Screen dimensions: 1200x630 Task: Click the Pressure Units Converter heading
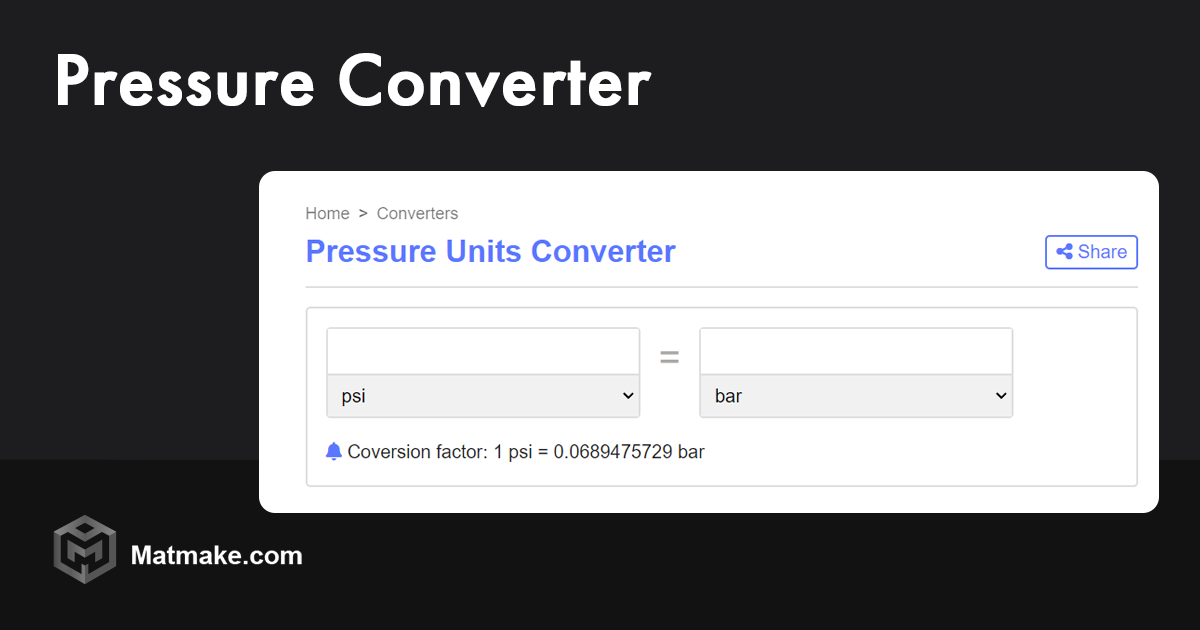490,251
